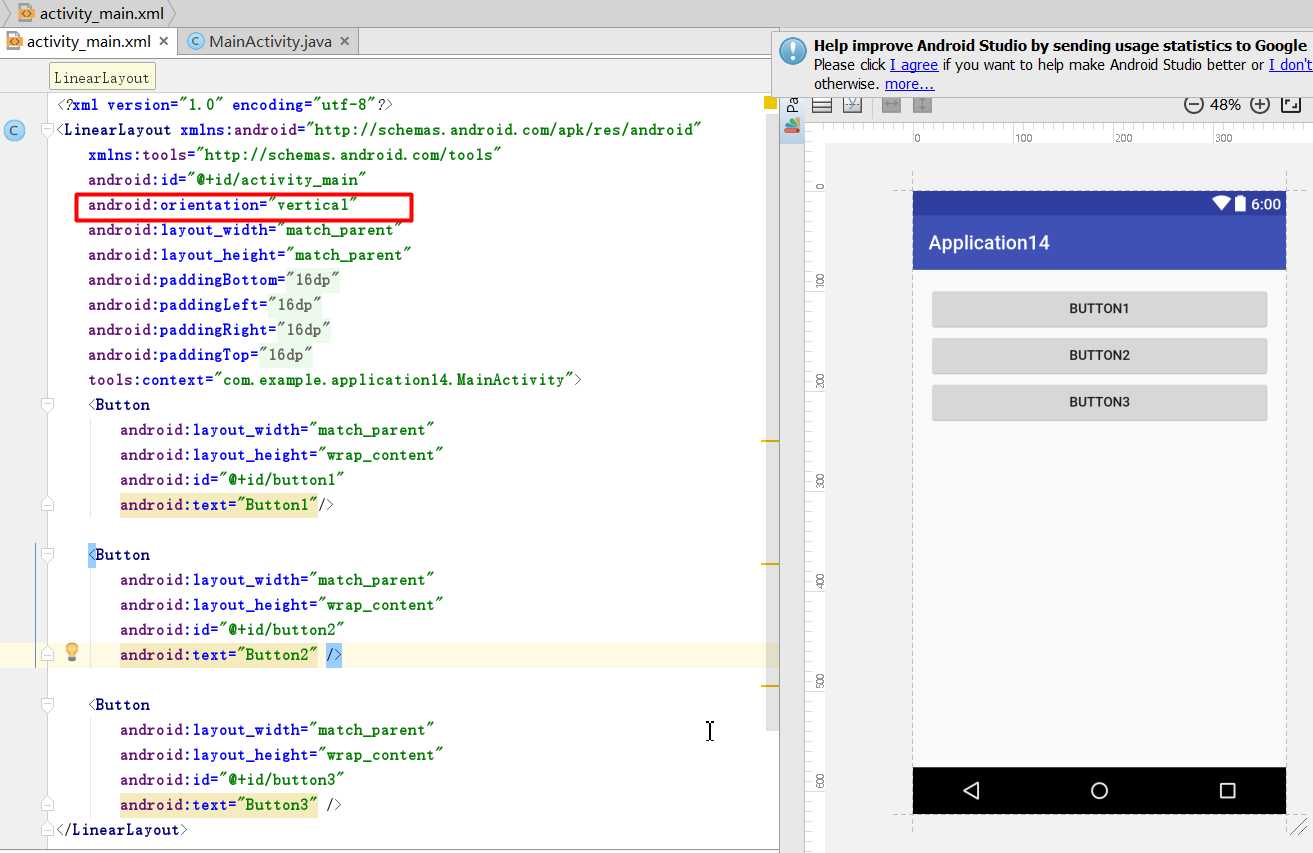Collapse the LinearLayout root element fold
Image resolution: width=1313 pixels, height=853 pixels.
tap(46, 130)
